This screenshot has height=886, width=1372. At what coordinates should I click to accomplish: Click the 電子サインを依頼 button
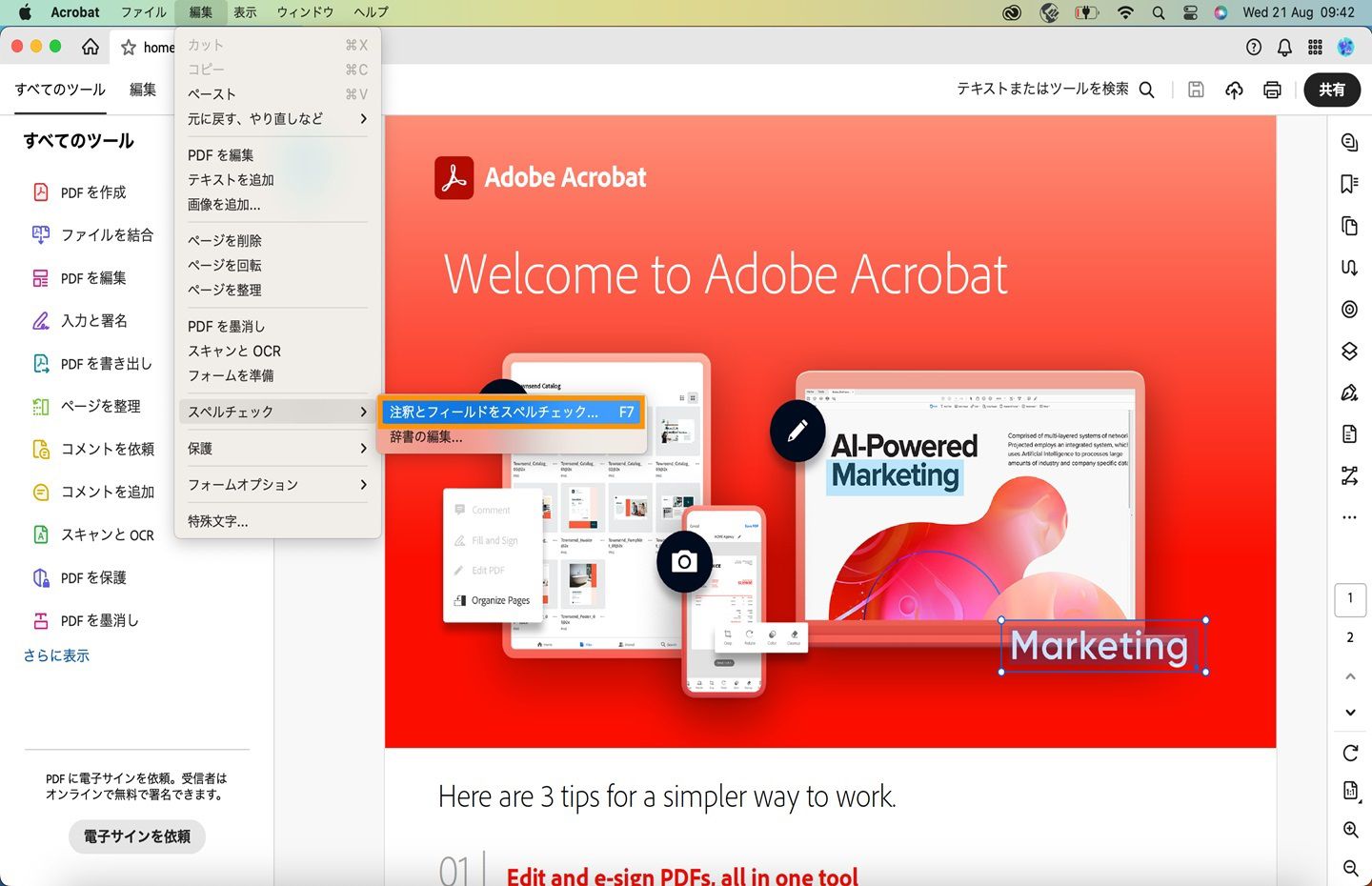(x=136, y=836)
